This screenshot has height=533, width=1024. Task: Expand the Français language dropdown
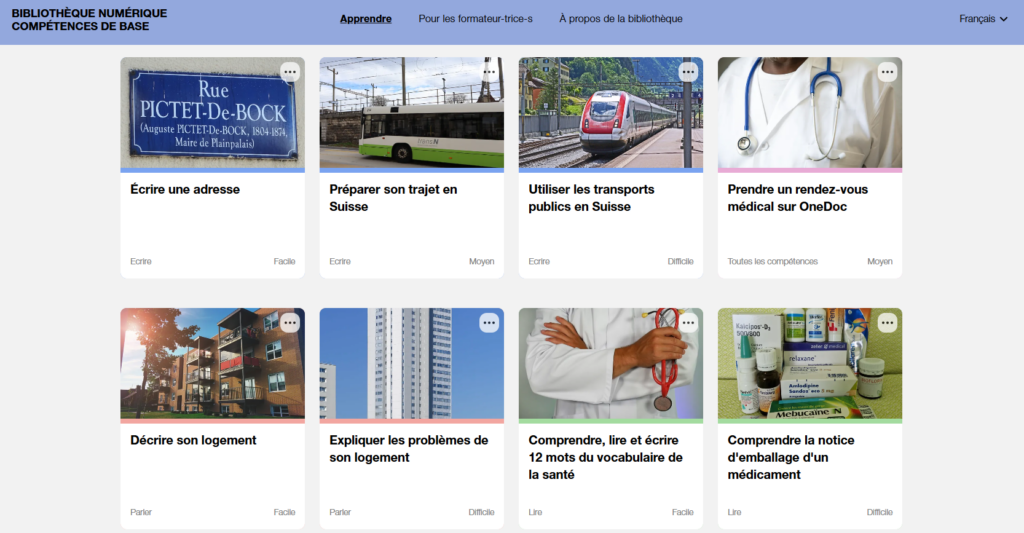983,19
